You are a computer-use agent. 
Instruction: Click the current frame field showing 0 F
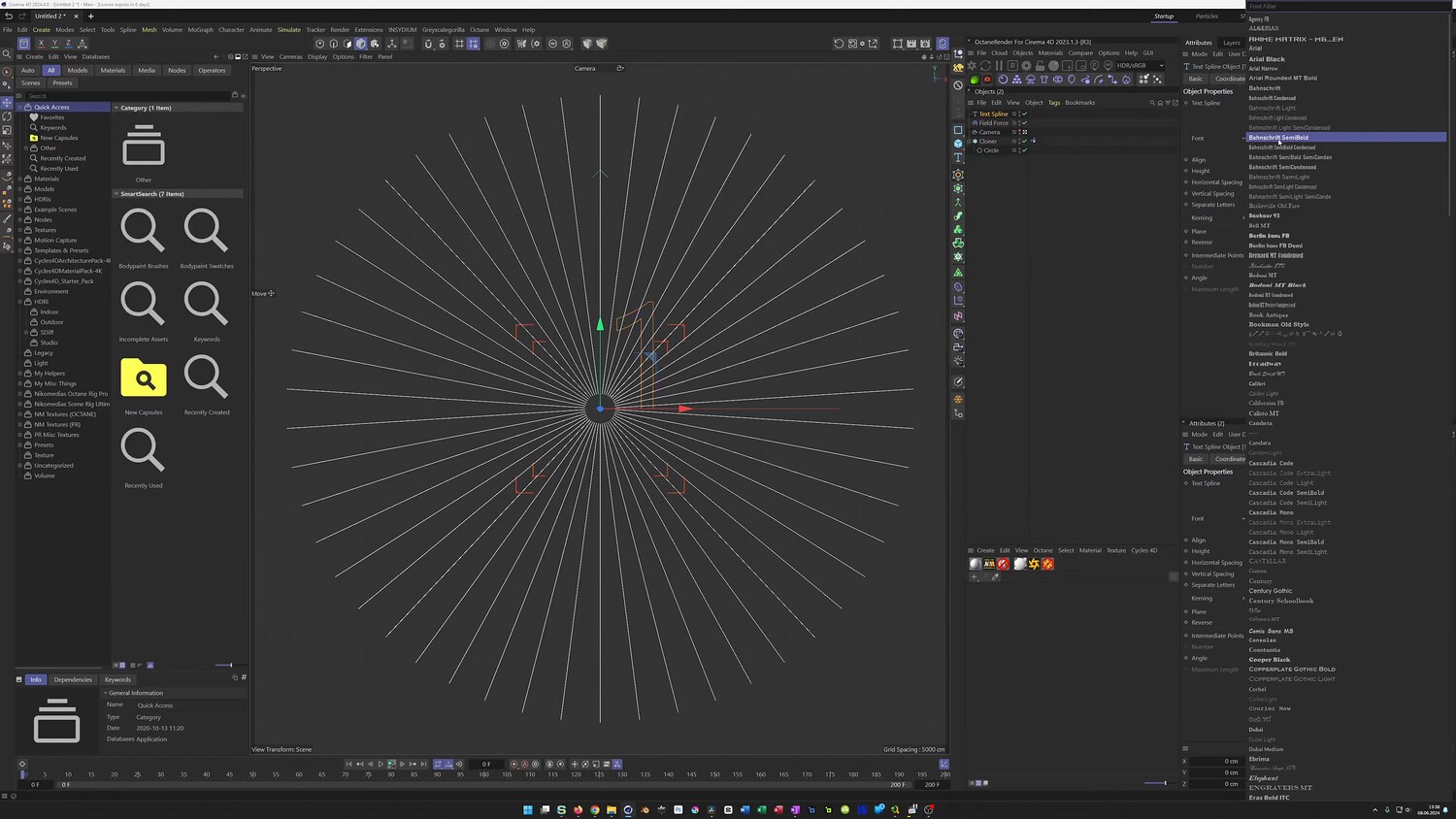click(487, 765)
